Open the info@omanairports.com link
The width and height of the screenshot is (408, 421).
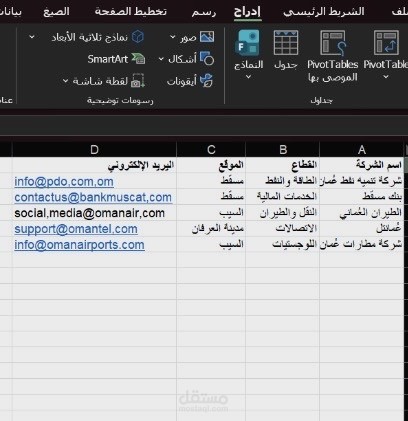pos(79,245)
